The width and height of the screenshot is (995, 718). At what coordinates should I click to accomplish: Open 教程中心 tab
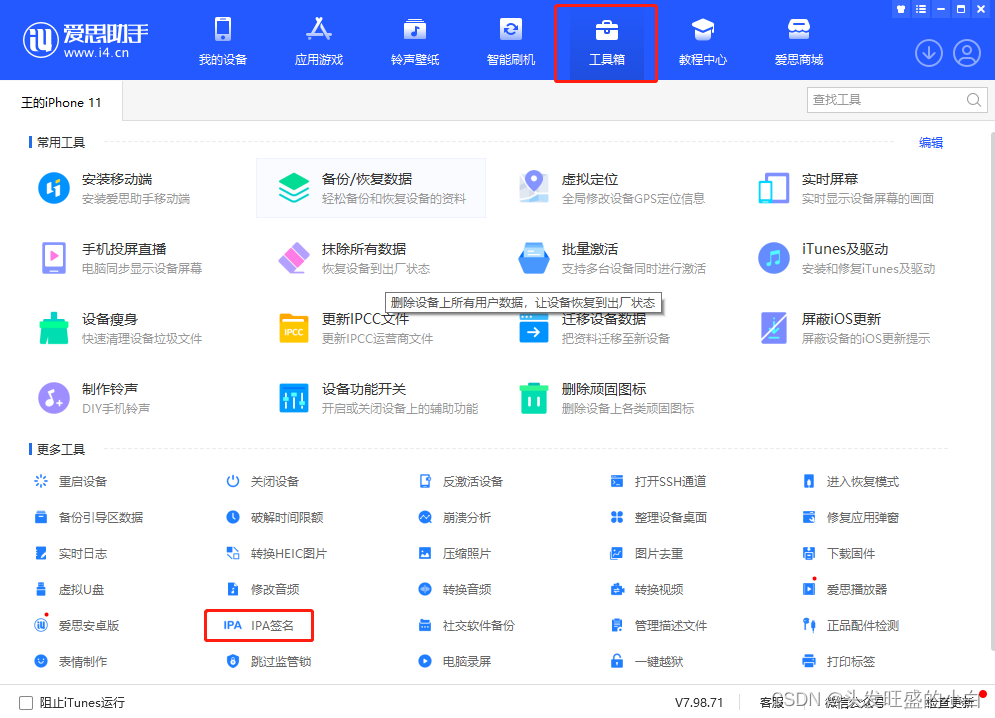point(702,42)
